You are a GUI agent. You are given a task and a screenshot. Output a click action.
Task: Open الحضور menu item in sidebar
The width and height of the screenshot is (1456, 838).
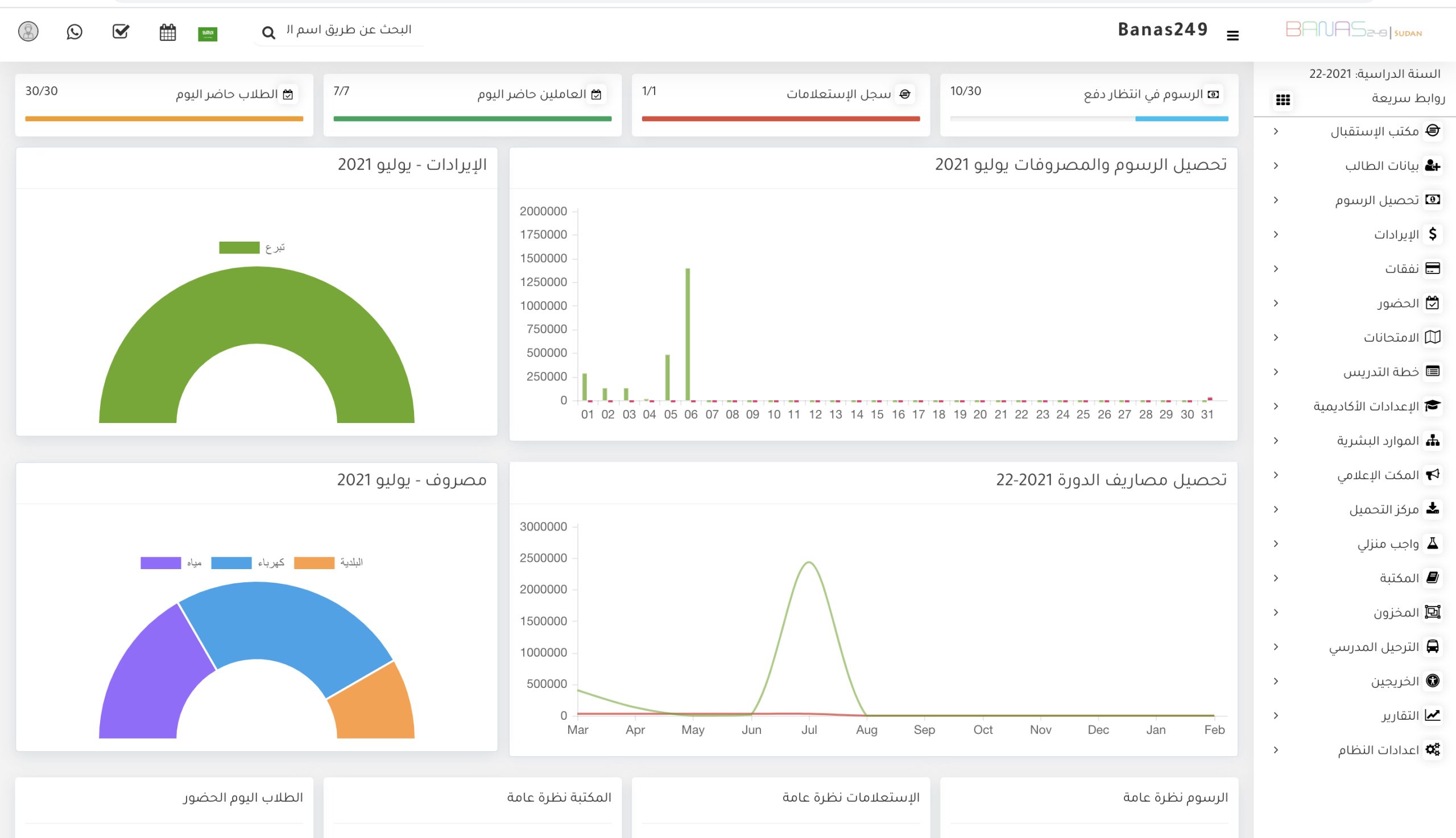[1397, 303]
